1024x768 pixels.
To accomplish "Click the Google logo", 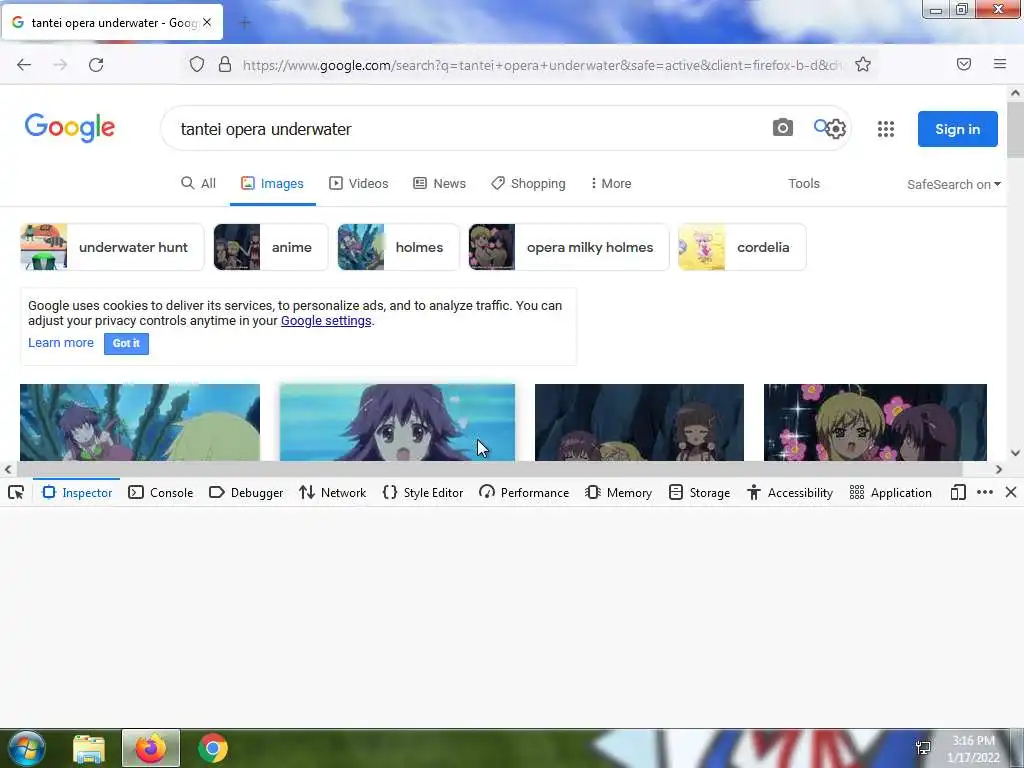I will click(x=70, y=127).
